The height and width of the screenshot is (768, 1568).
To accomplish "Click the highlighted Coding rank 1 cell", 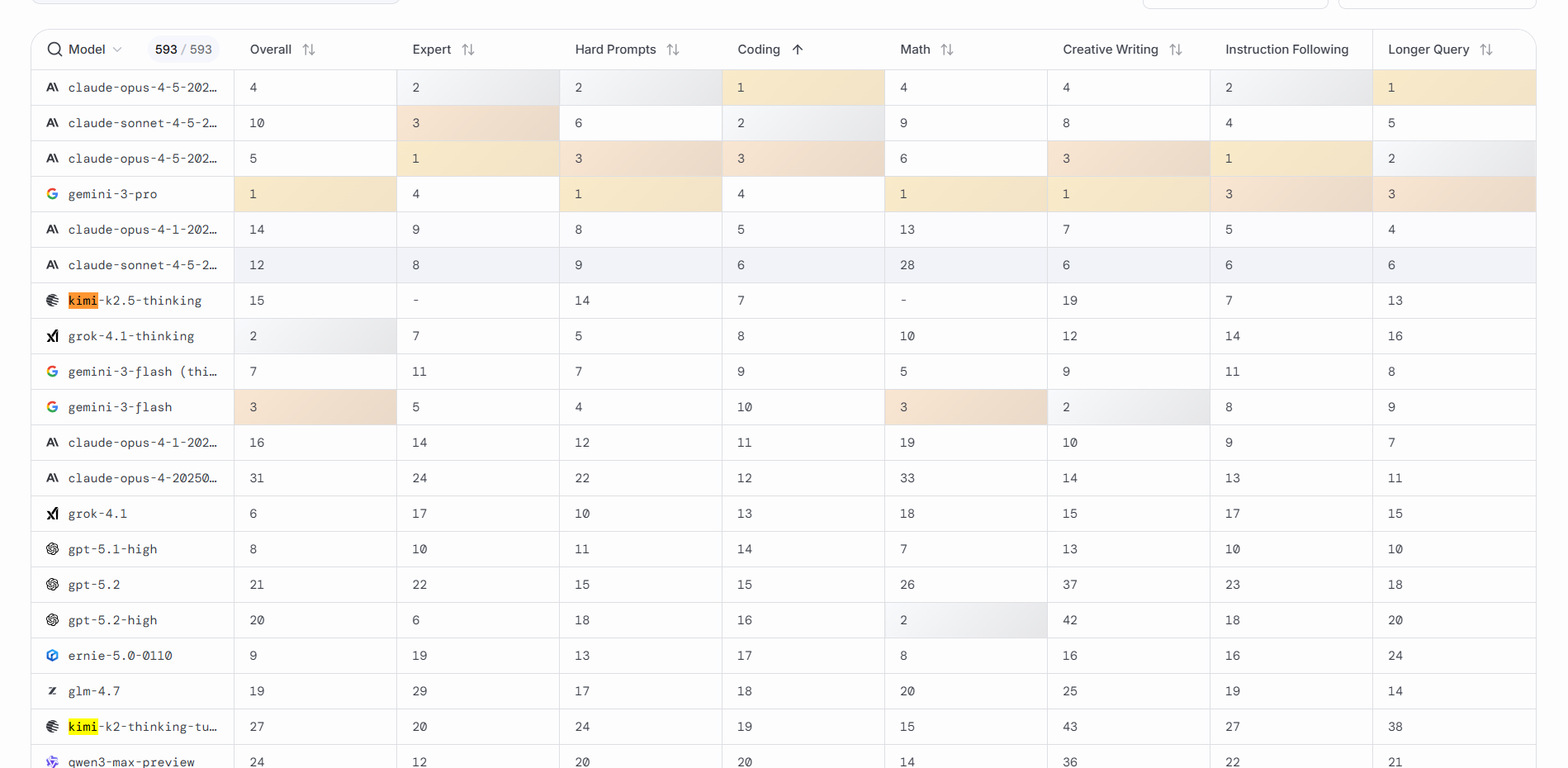I will tap(803, 88).
